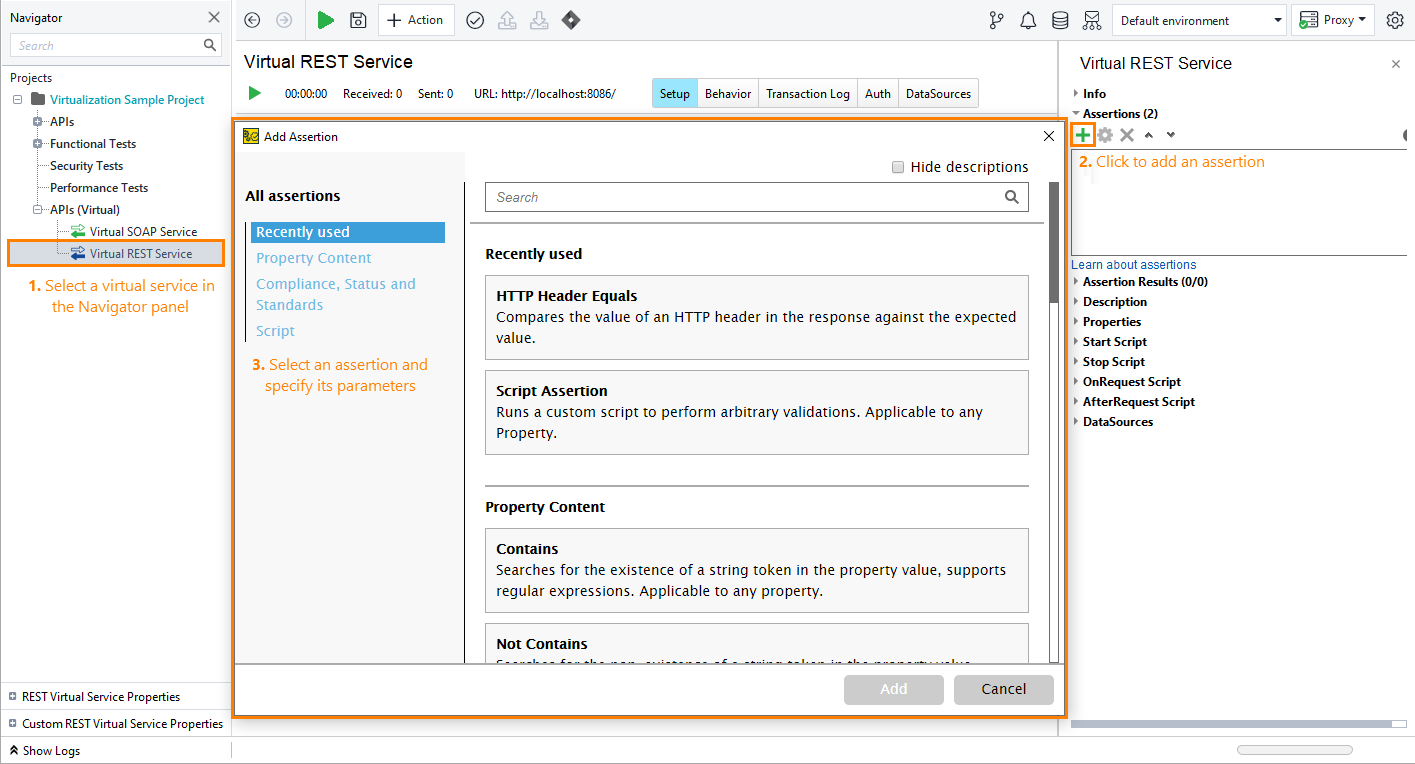Click the add assertion plus icon
Viewport: 1415px width, 764px height.
(1081, 133)
